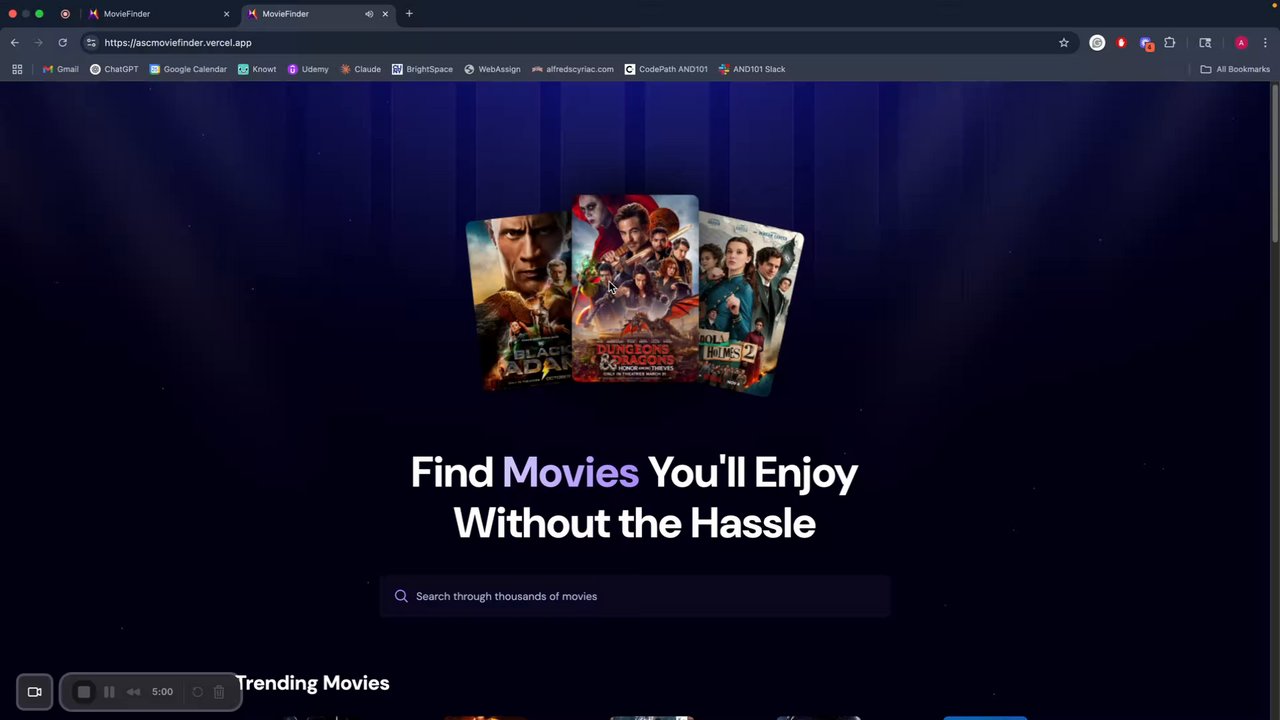Viewport: 1280px width, 720px height.
Task: Open the Knowt bookmark
Action: 257,69
